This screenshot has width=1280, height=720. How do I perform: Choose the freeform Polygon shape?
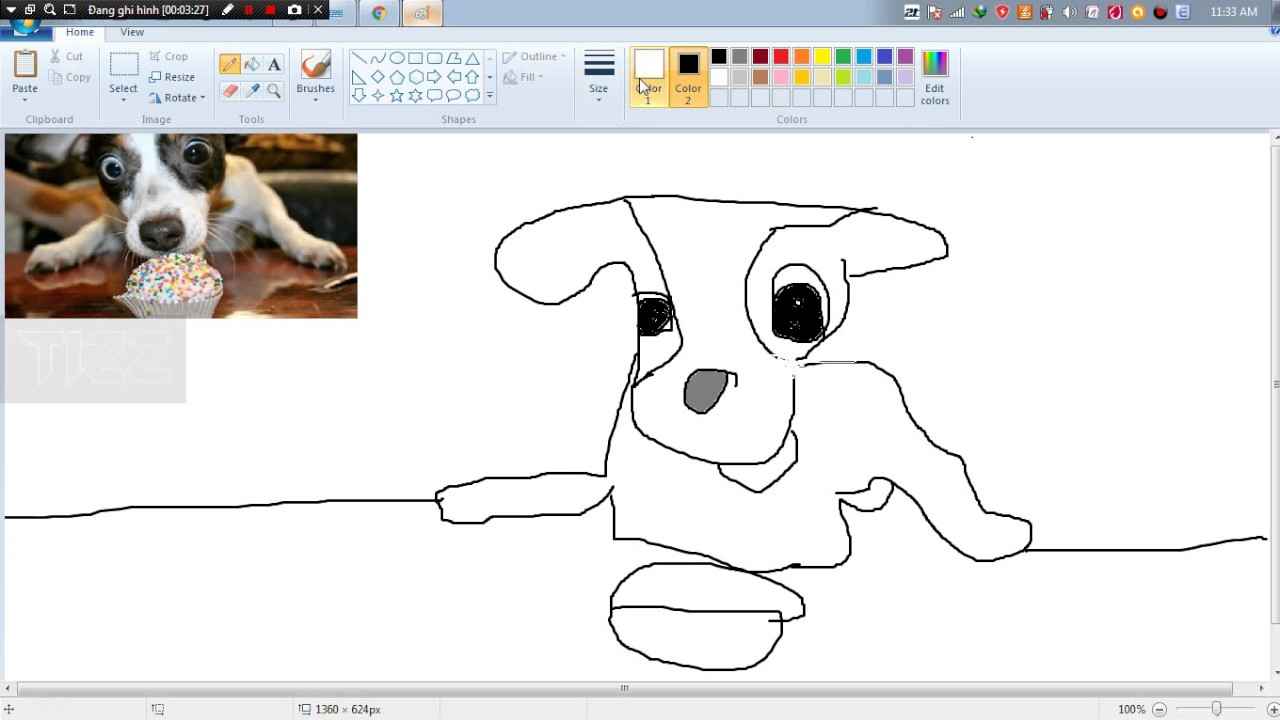tap(453, 58)
